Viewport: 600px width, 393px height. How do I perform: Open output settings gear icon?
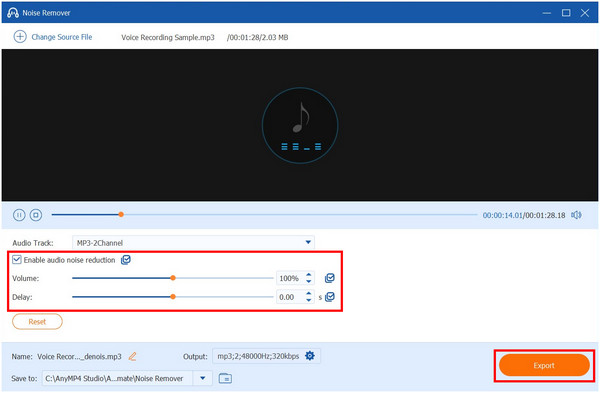(x=310, y=356)
